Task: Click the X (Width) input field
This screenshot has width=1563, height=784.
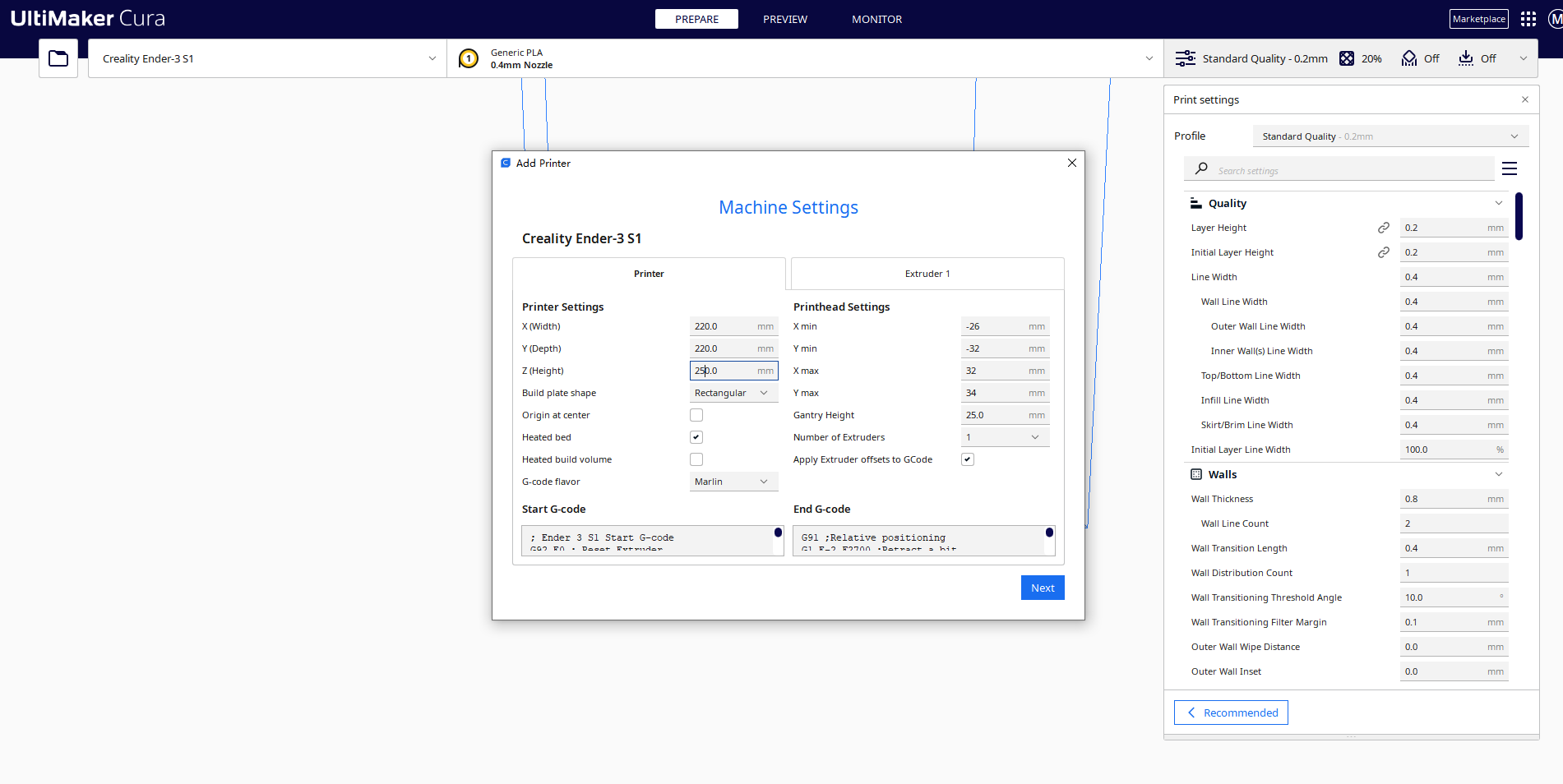Action: (733, 326)
